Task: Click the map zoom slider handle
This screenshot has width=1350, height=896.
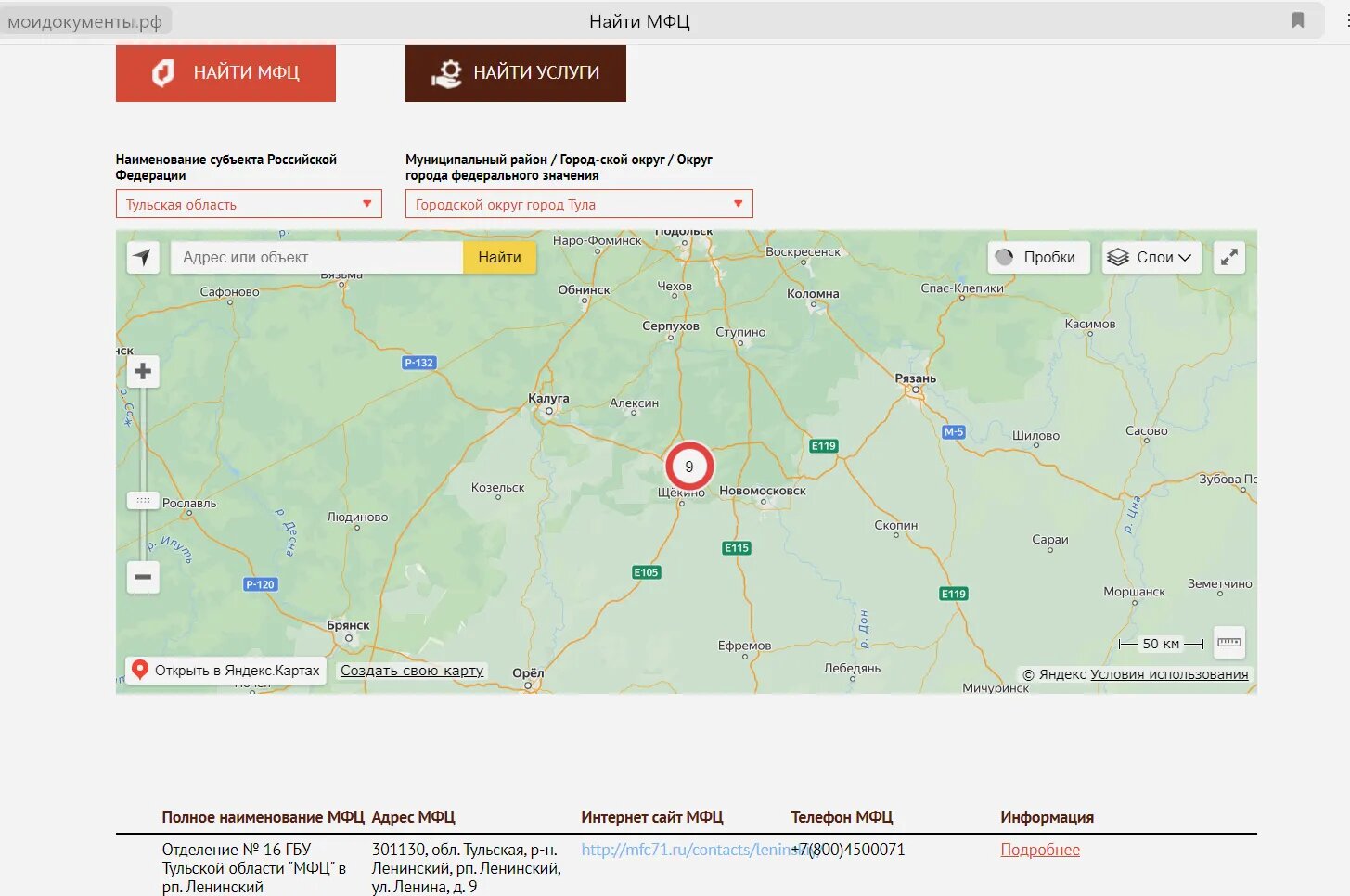Action: pyautogui.click(x=143, y=500)
